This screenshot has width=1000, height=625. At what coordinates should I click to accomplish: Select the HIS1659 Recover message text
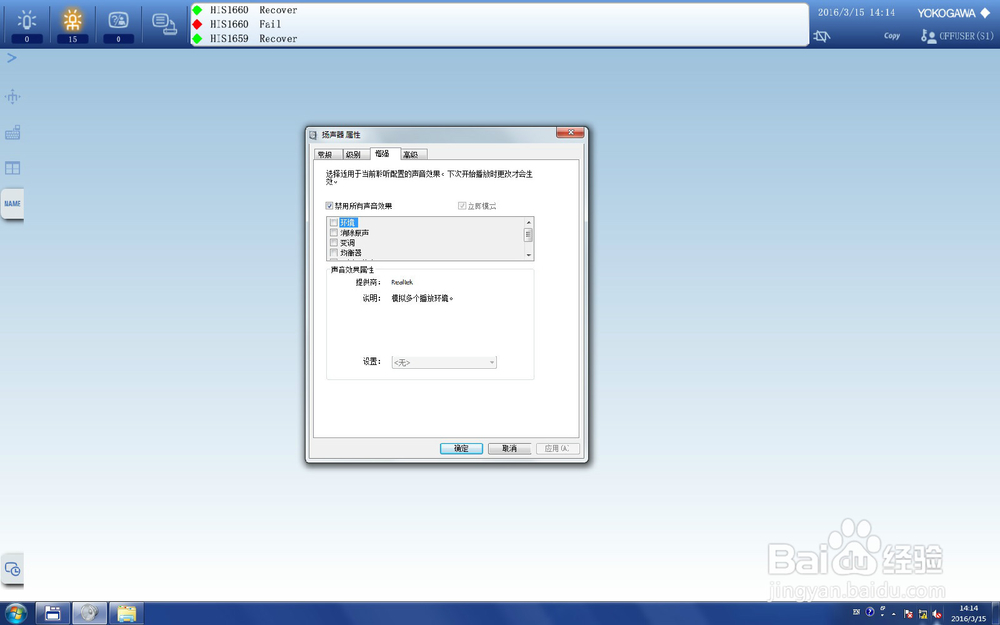(x=254, y=38)
